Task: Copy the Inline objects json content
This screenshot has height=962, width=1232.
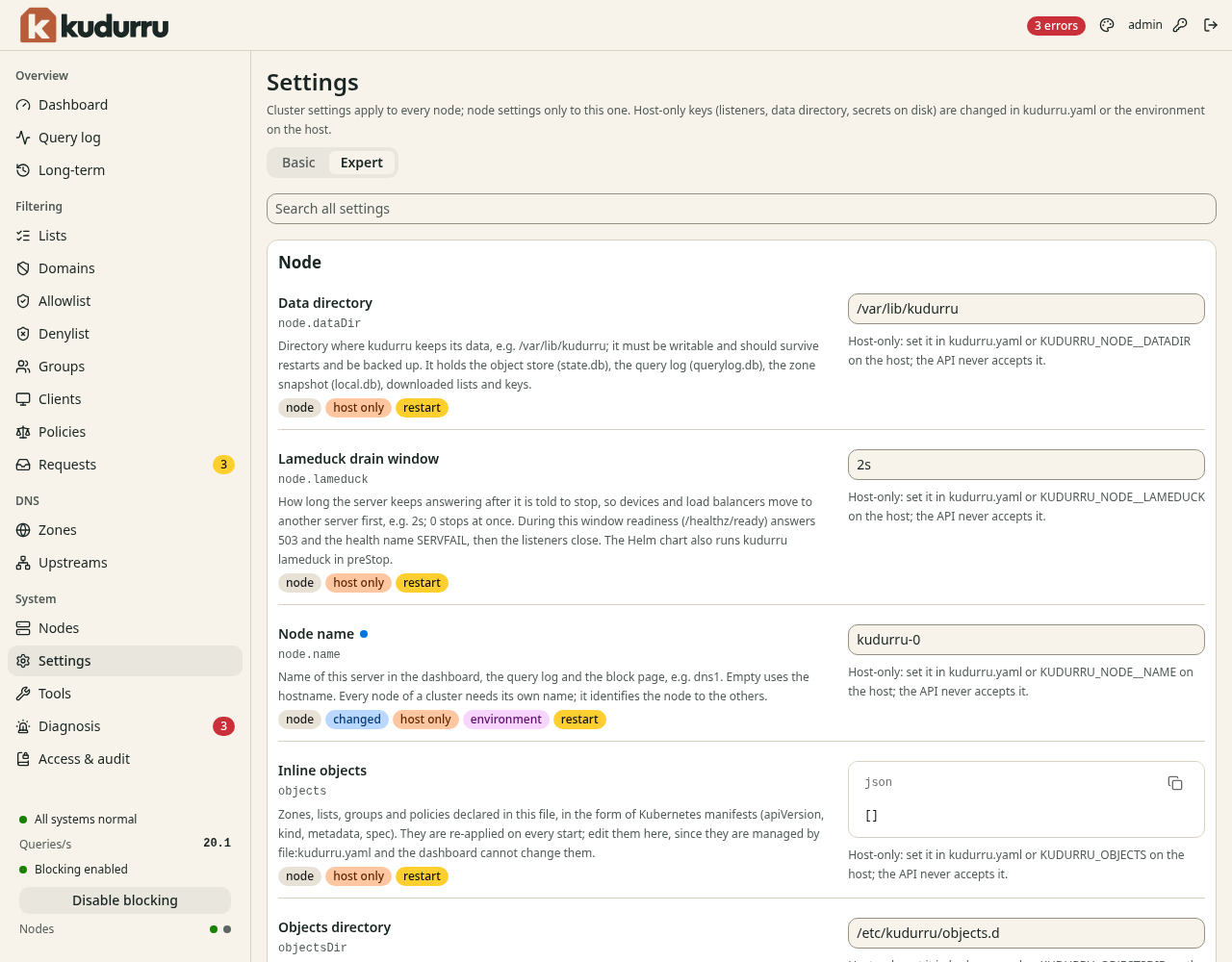Action: click(x=1175, y=783)
